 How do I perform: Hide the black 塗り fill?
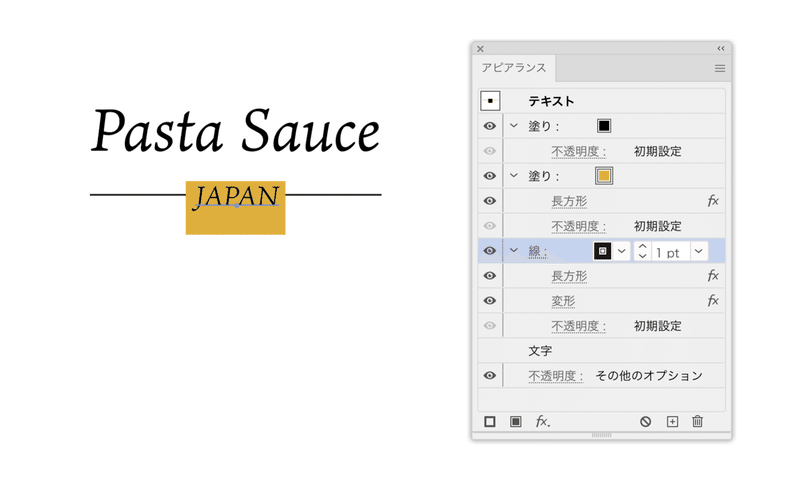tap(490, 126)
